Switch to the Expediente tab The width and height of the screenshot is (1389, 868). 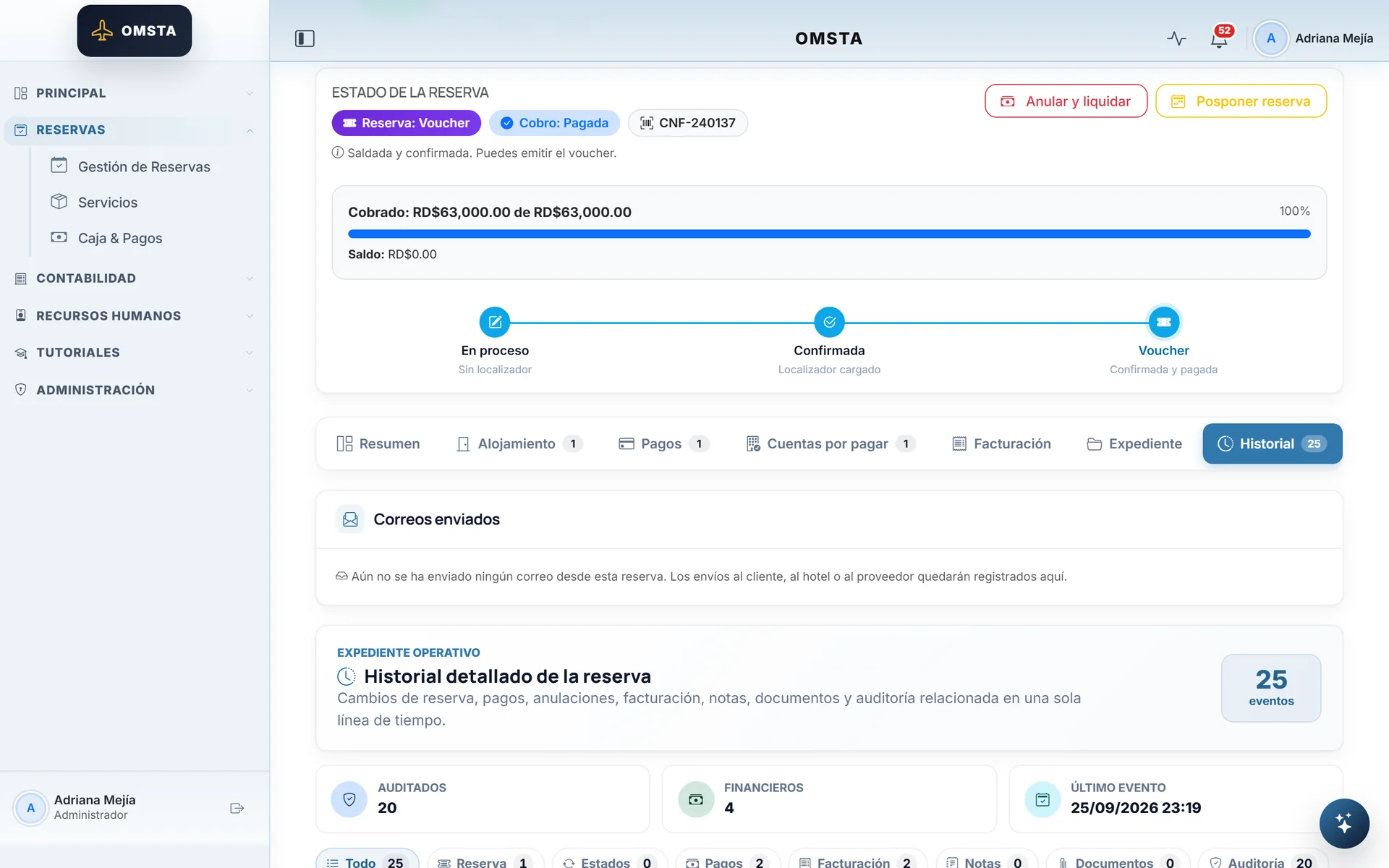[1134, 443]
